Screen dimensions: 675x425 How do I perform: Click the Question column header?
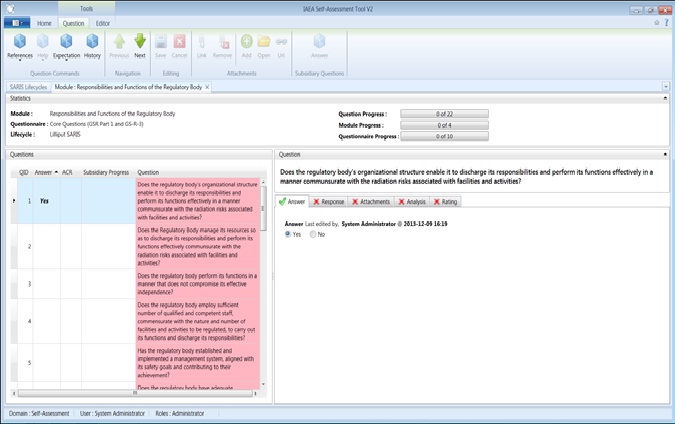pyautogui.click(x=198, y=172)
